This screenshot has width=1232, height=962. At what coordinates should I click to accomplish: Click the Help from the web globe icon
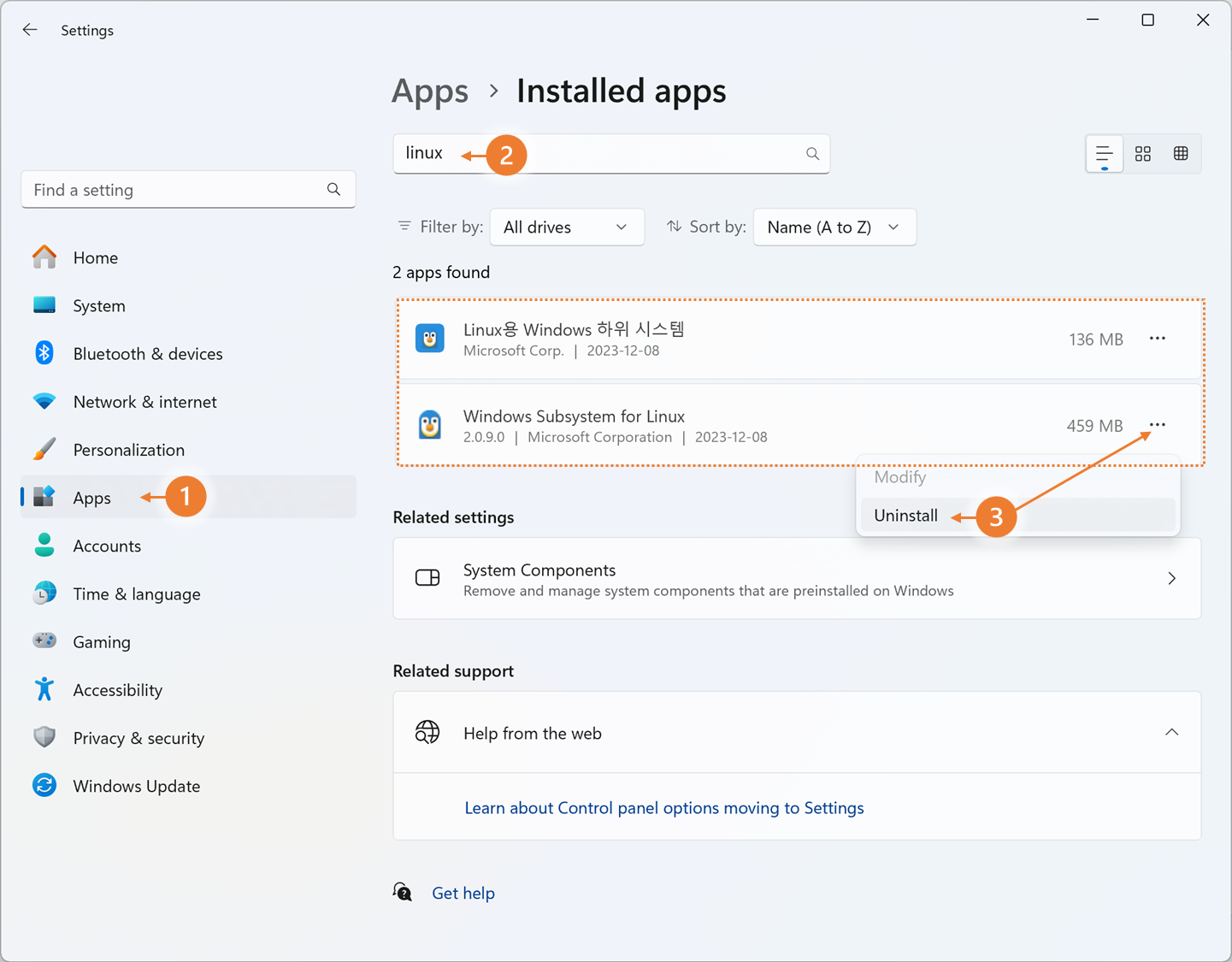coord(427,732)
